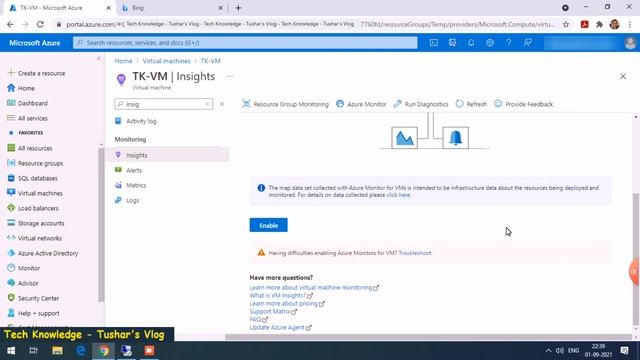Image resolution: width=640 pixels, height=360 pixels.
Task: Reload the page in Chrome
Action: (40, 24)
